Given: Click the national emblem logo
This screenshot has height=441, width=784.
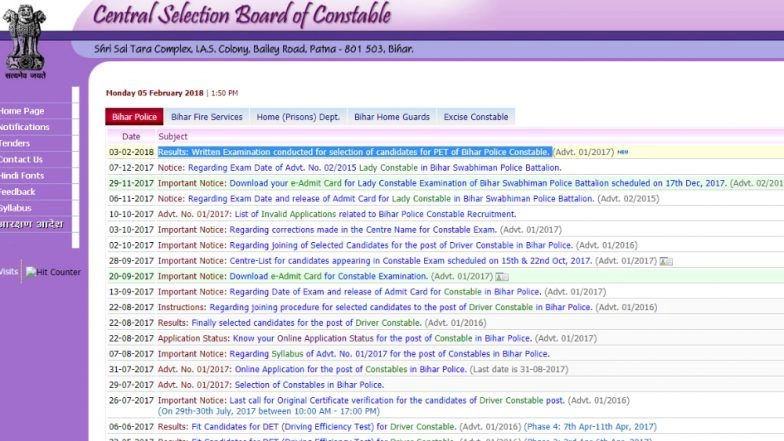Looking at the screenshot, I should point(24,42).
